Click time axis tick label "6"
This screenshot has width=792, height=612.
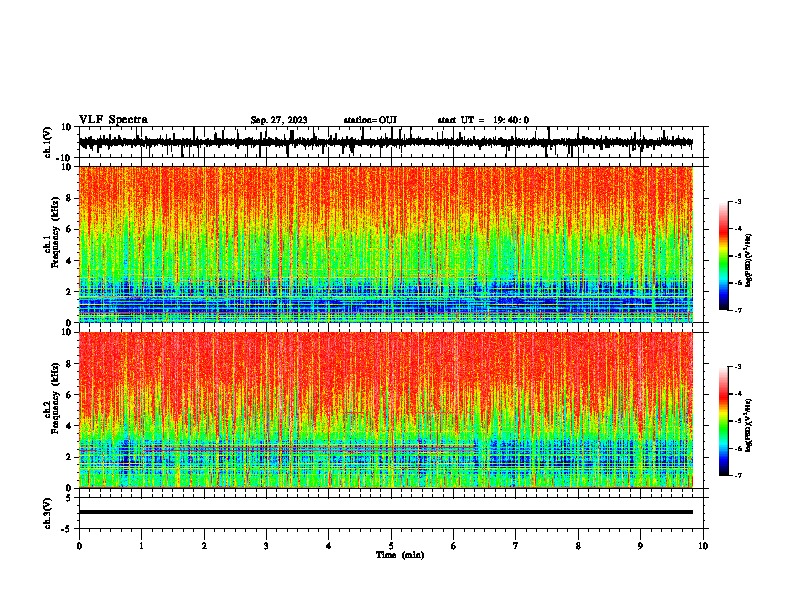(453, 546)
